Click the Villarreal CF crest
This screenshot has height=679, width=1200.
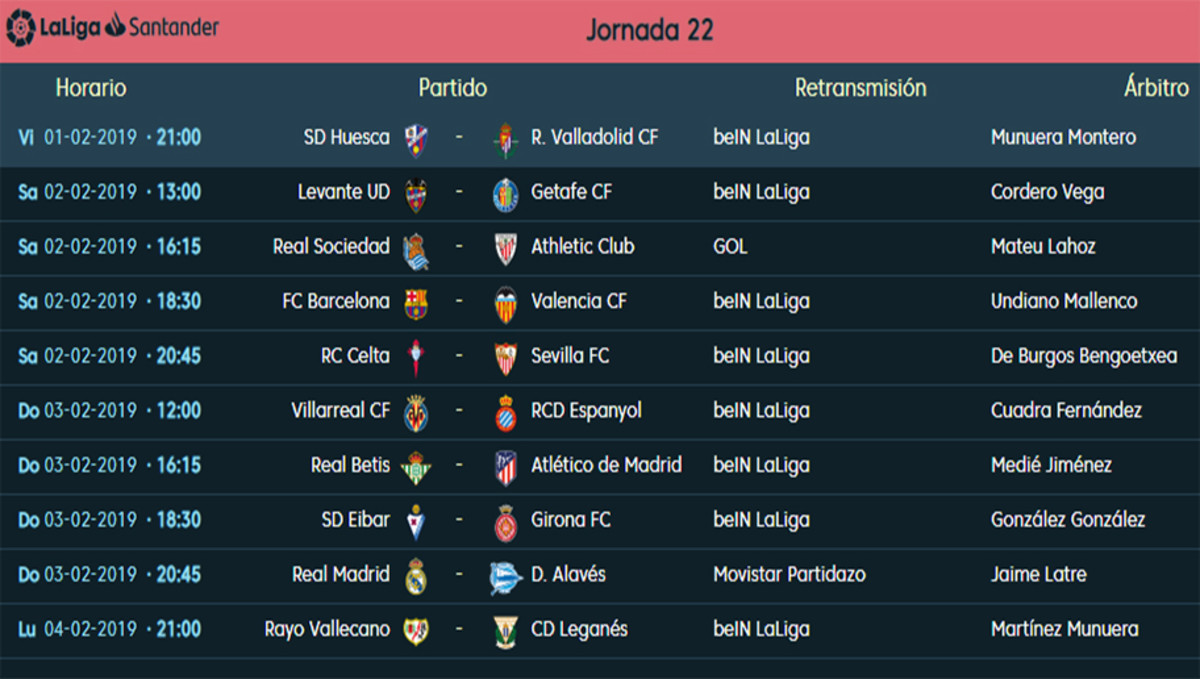click(x=416, y=413)
